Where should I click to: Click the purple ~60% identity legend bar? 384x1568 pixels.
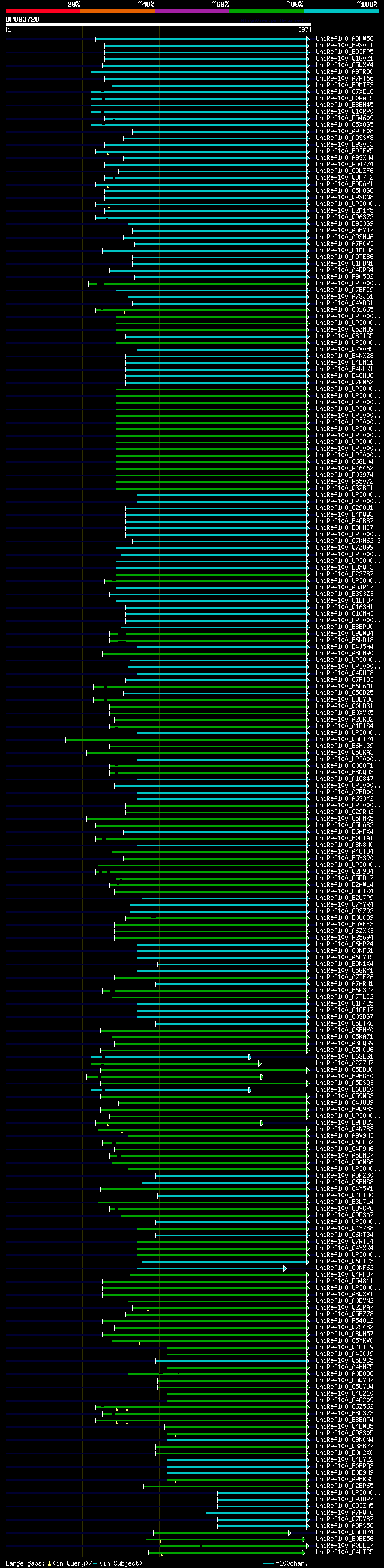[192, 11]
